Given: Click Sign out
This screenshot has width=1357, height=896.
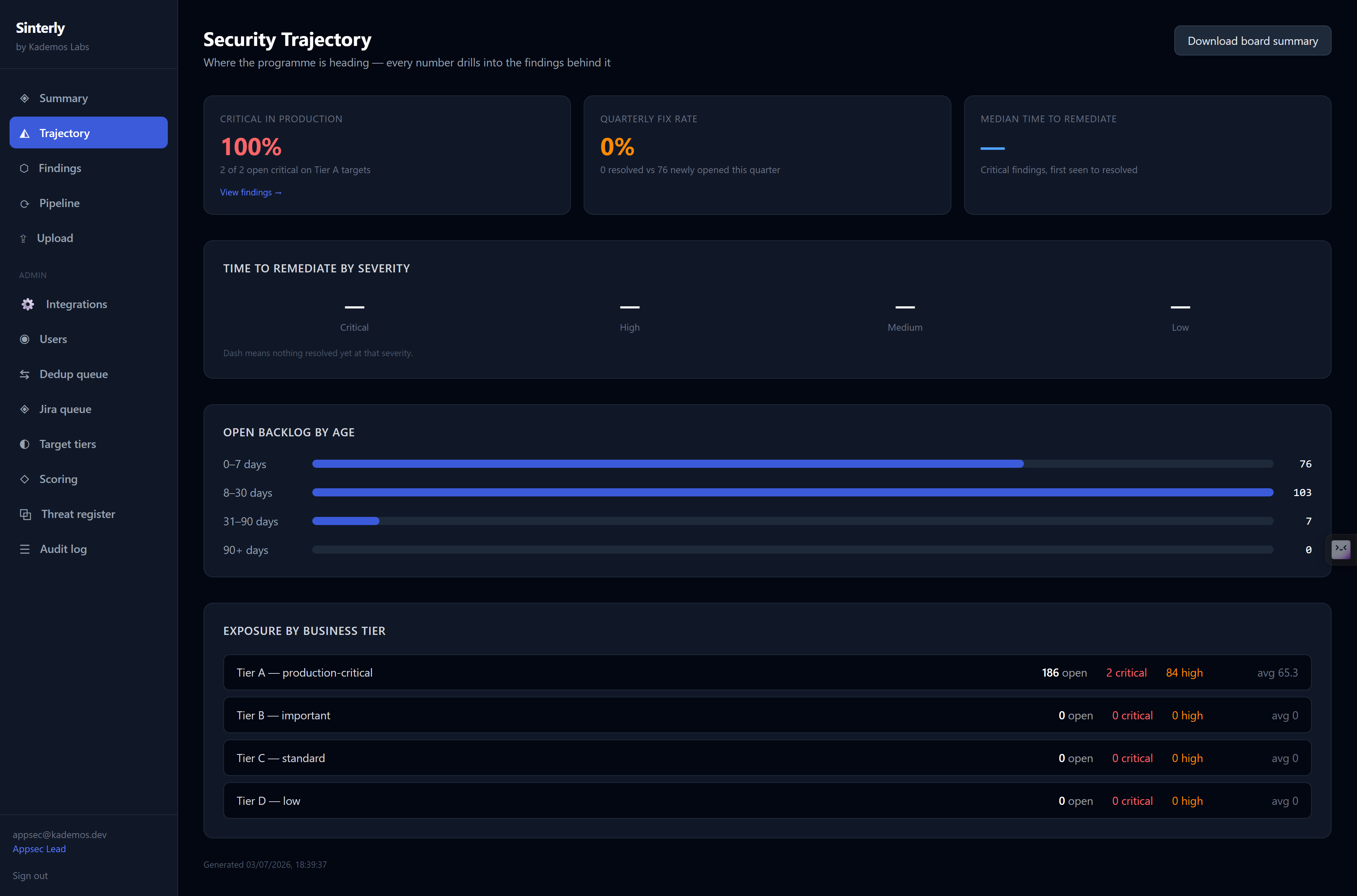Looking at the screenshot, I should click(30, 876).
